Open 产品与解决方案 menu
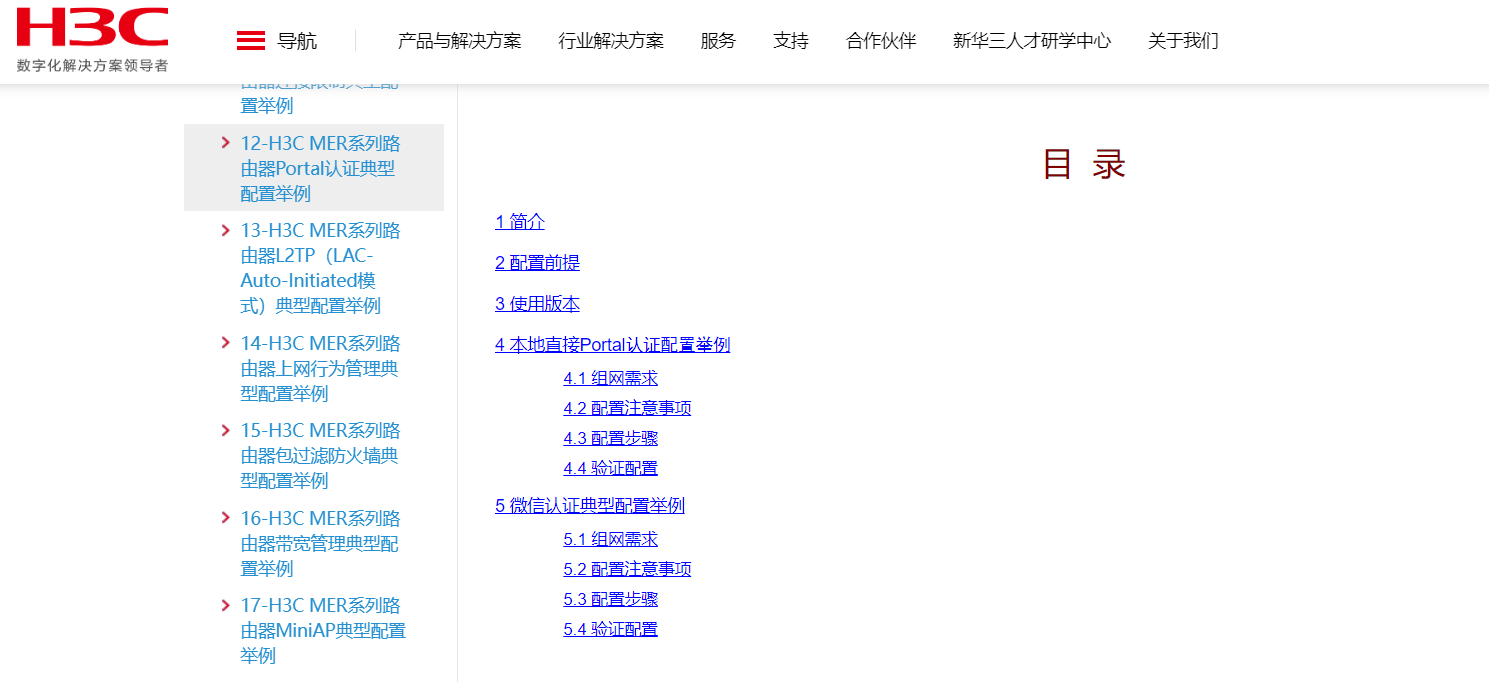1489x682 pixels. (459, 41)
